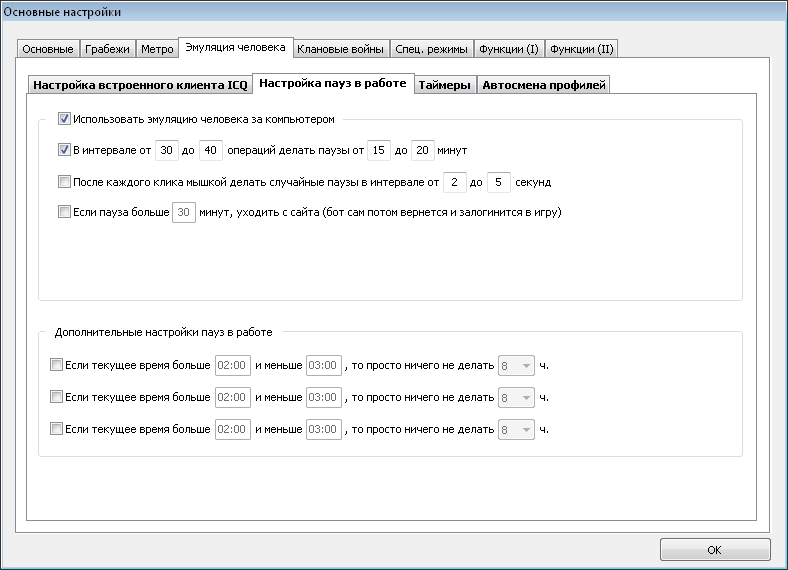This screenshot has width=788, height=570.
Task: Click the 03:00 field in second time row
Action: click(x=324, y=398)
